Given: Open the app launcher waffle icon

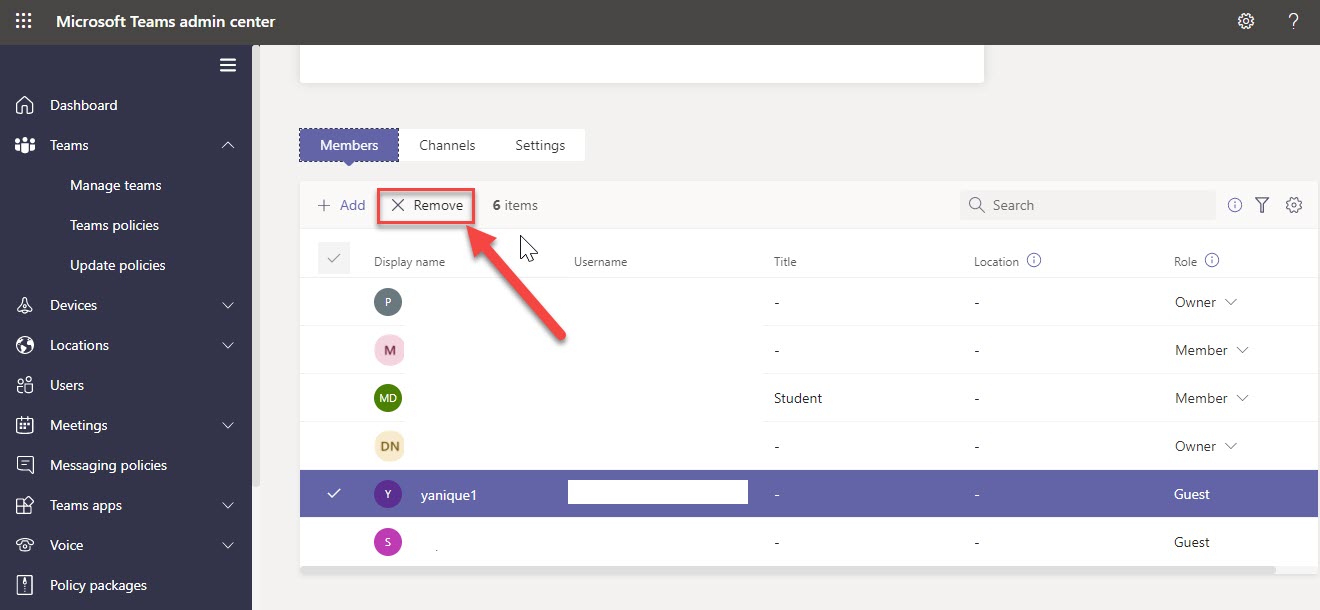Looking at the screenshot, I should tap(24, 21).
